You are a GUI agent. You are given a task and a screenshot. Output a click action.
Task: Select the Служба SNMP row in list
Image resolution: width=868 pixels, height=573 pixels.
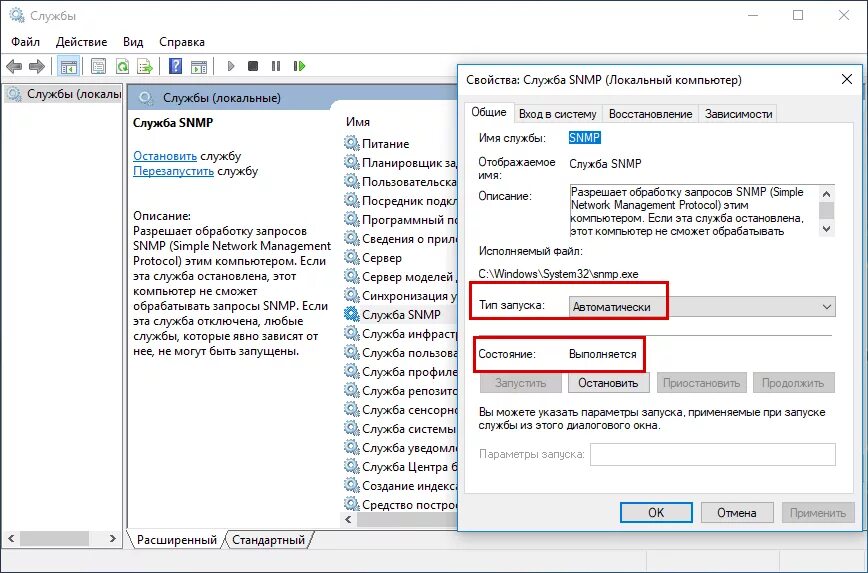[x=400, y=314]
